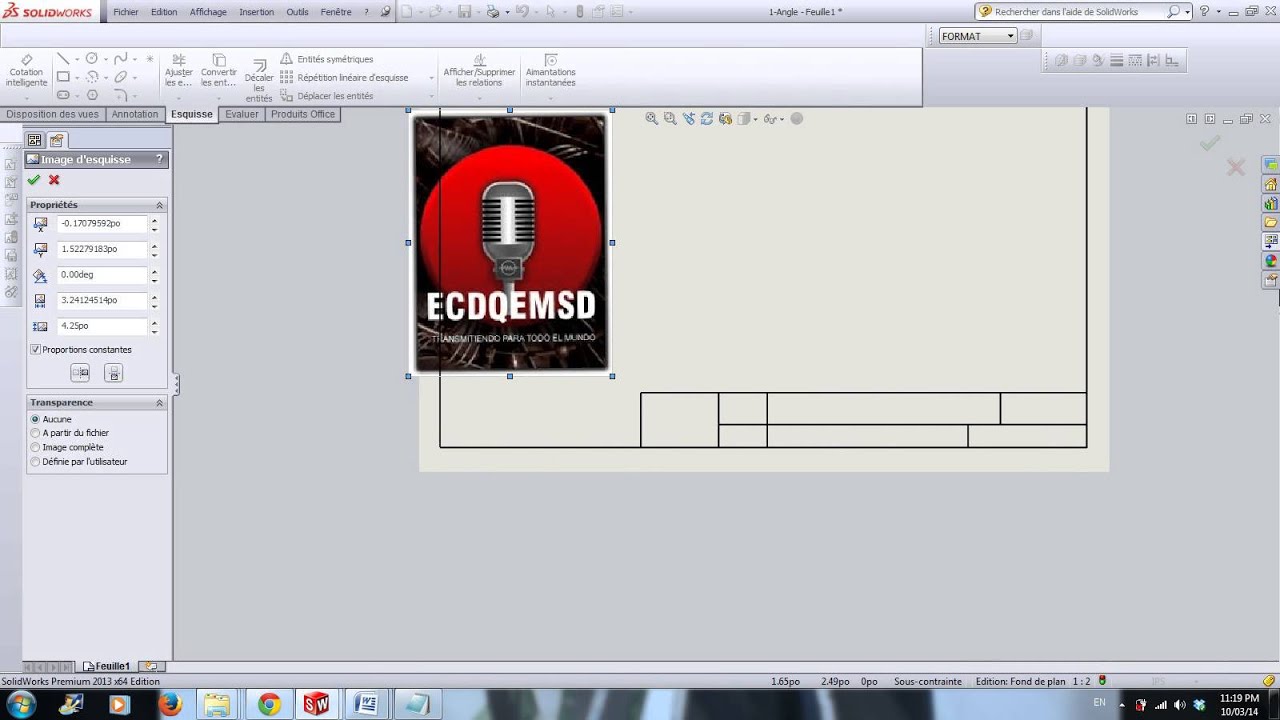Click Entités symétriques mirror button
This screenshot has width=1280, height=720.
click(327, 59)
